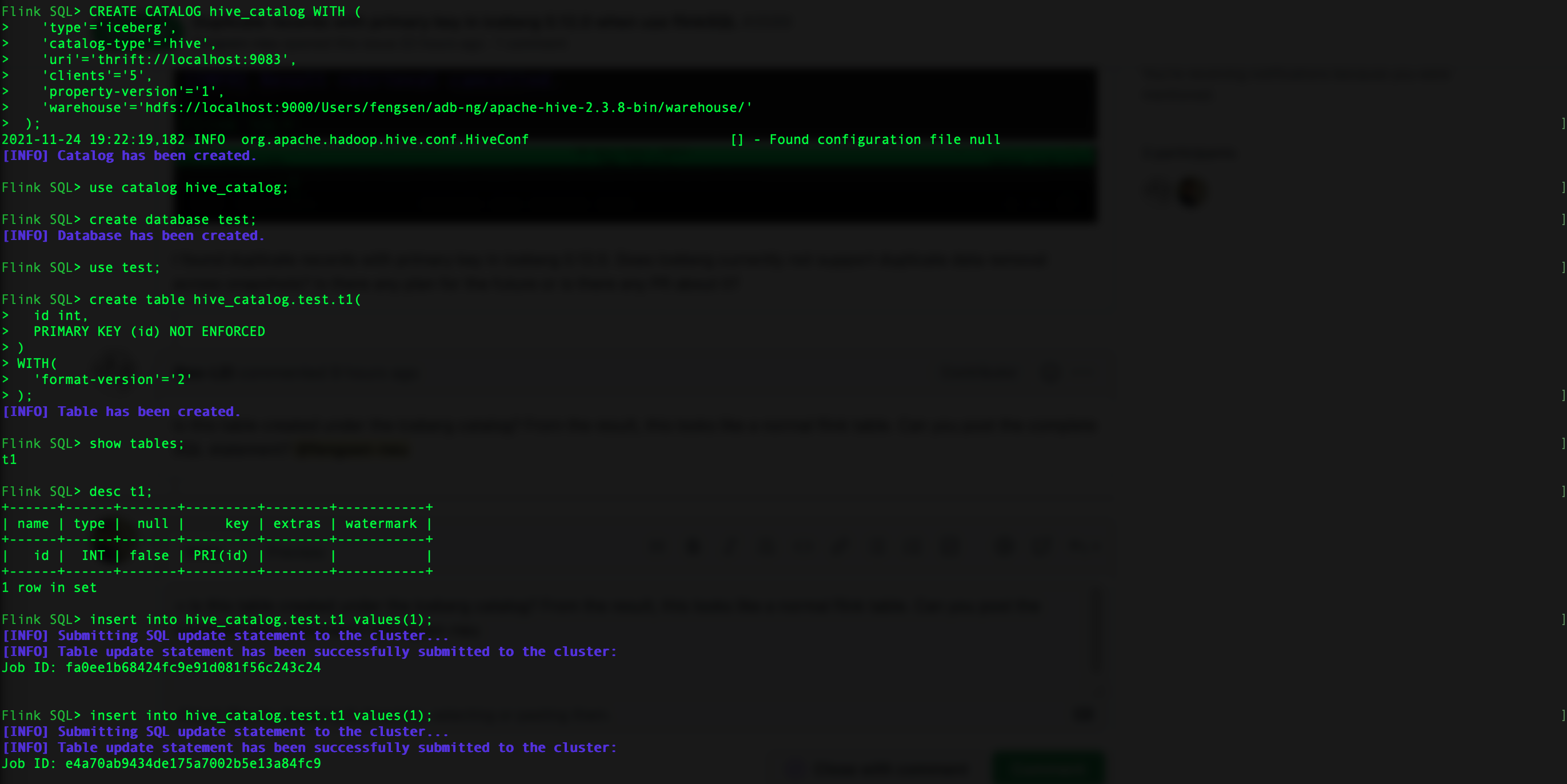
Task: Click the 'PRIMARY KEY (id) NOT ENFORCED' line
Action: click(x=149, y=331)
